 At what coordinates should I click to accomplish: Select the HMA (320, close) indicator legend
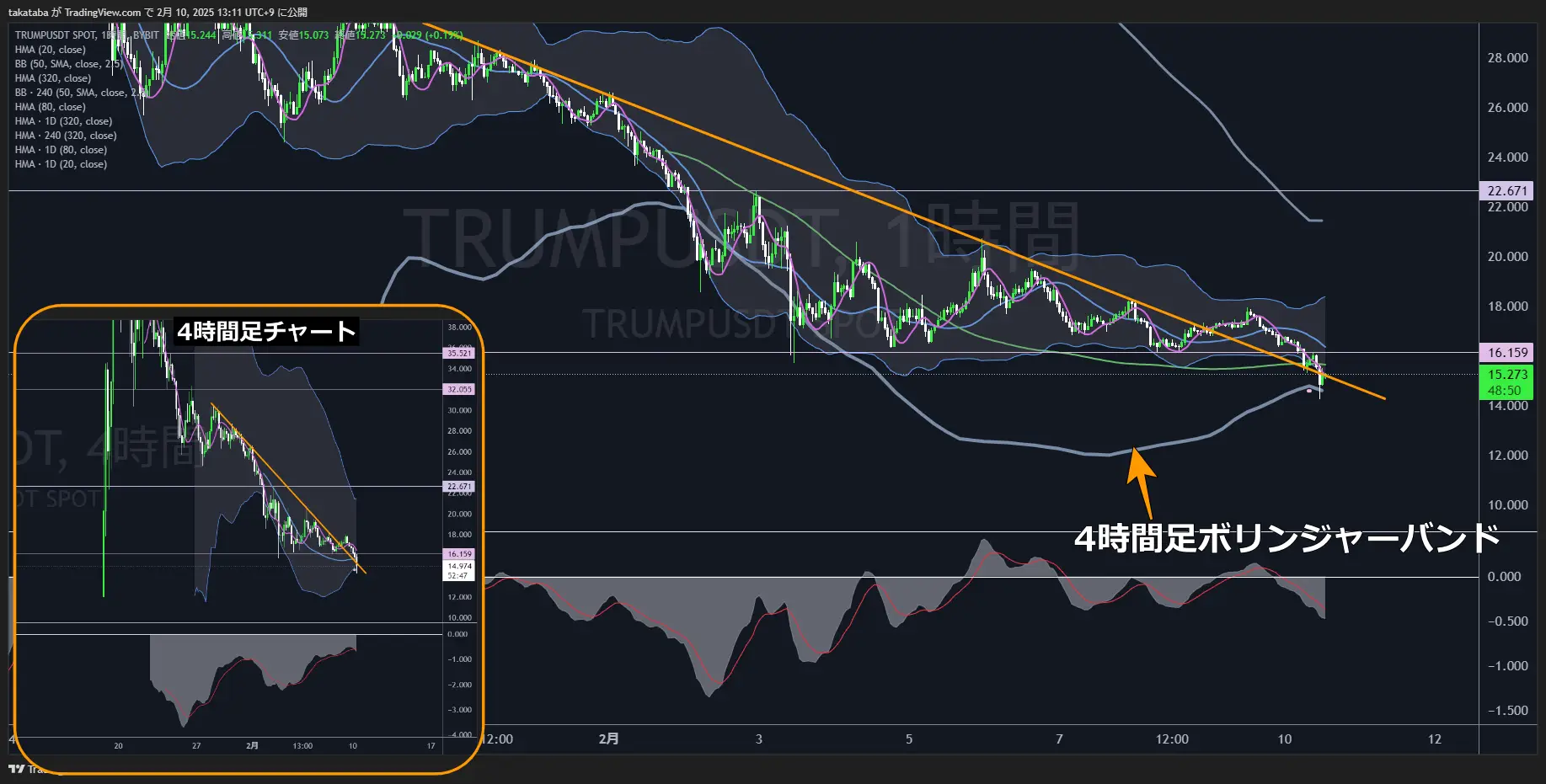(53, 78)
